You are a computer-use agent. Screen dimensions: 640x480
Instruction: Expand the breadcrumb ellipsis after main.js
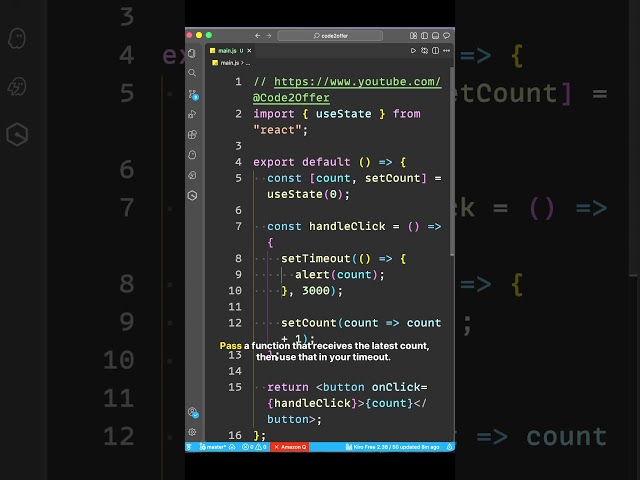248,63
